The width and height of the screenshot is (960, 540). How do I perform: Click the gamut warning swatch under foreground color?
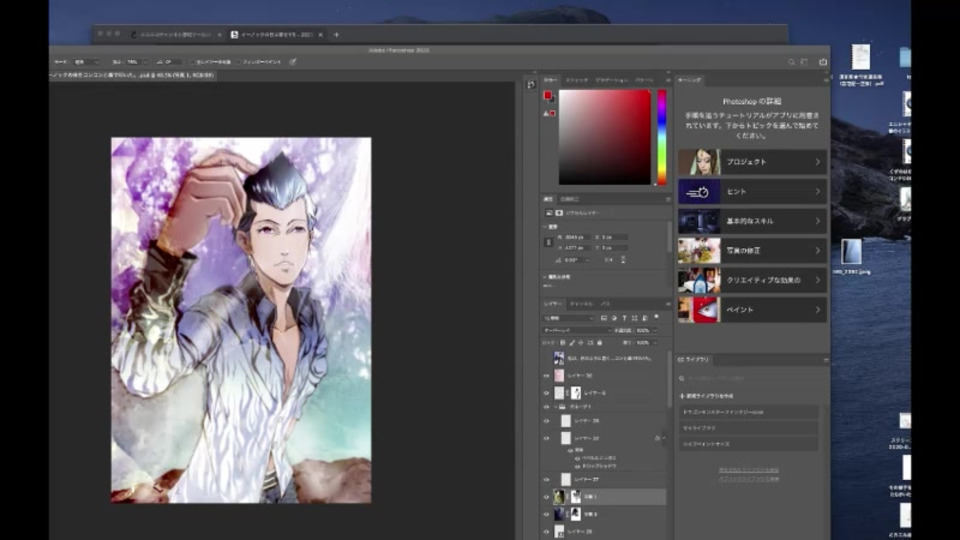tap(552, 113)
